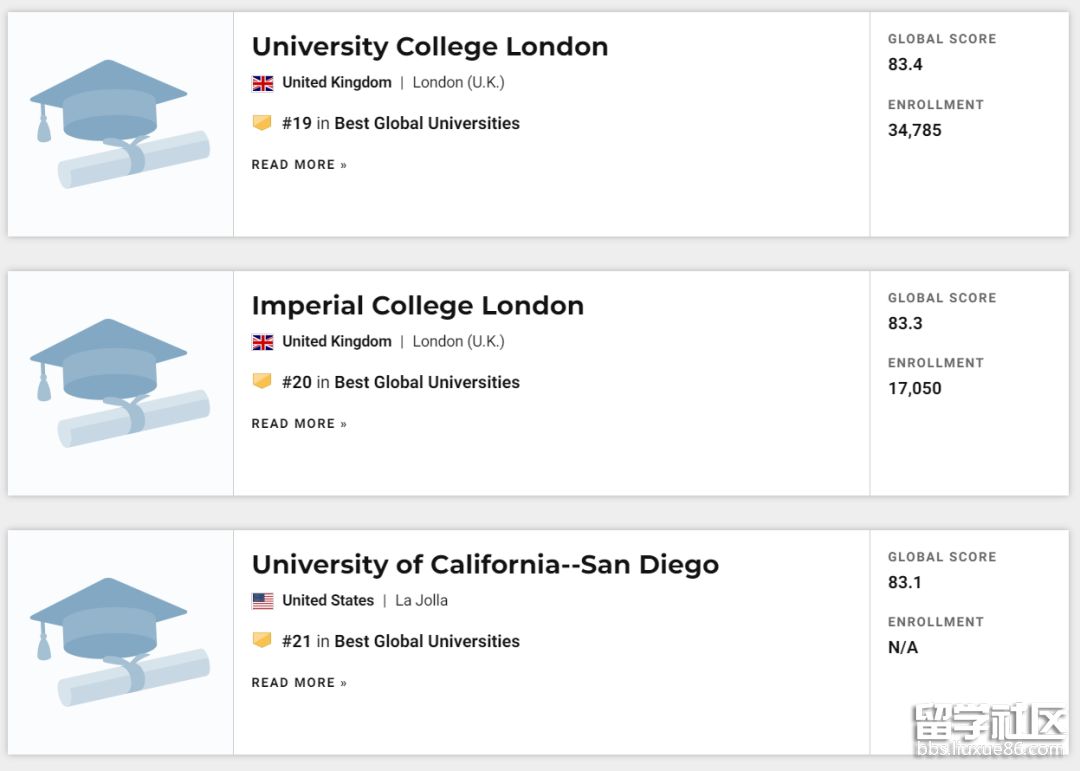Click the #20 ranking badge icon
Image resolution: width=1080 pixels, height=771 pixels.
pos(262,382)
